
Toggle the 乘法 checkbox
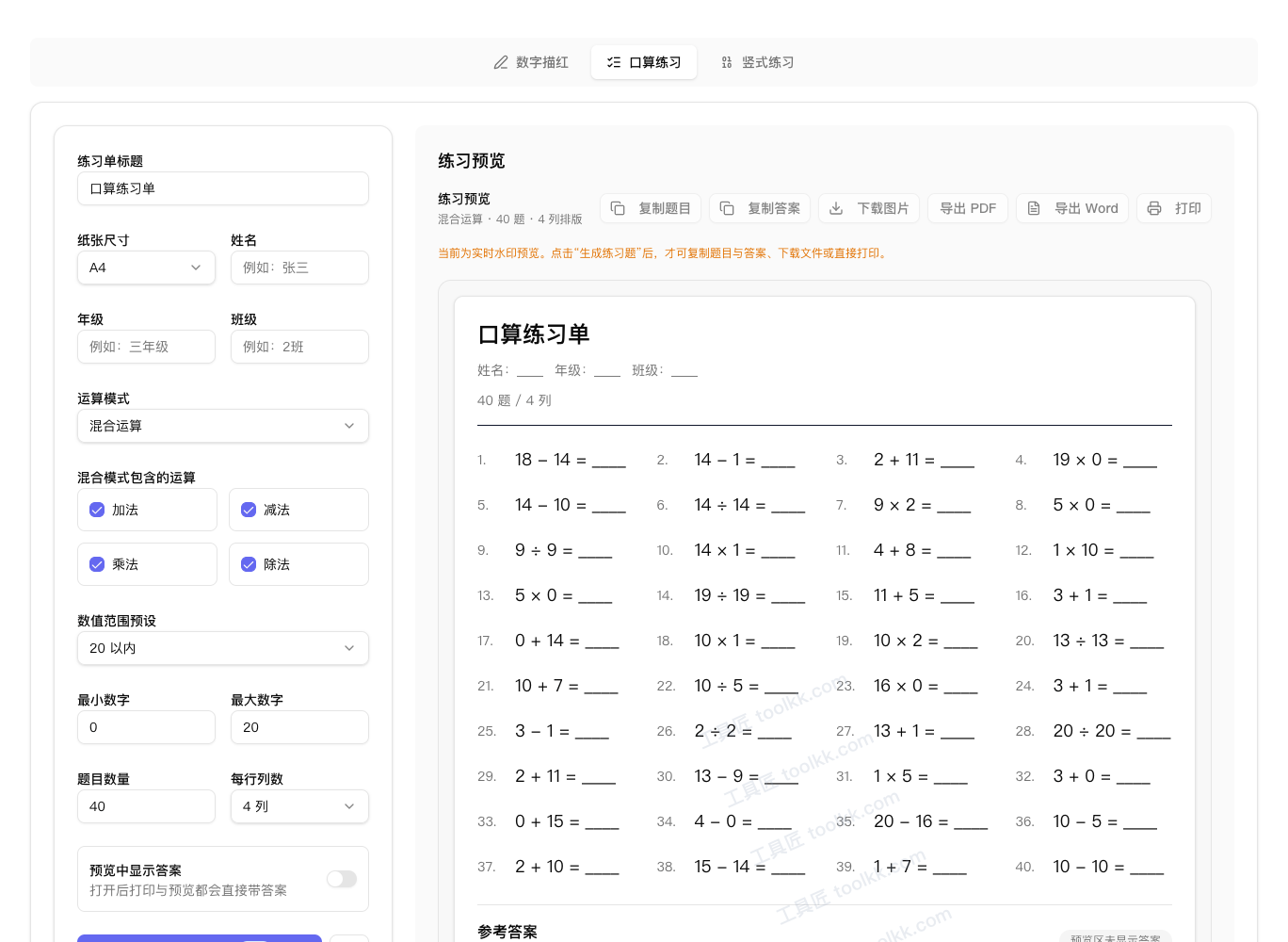[97, 564]
